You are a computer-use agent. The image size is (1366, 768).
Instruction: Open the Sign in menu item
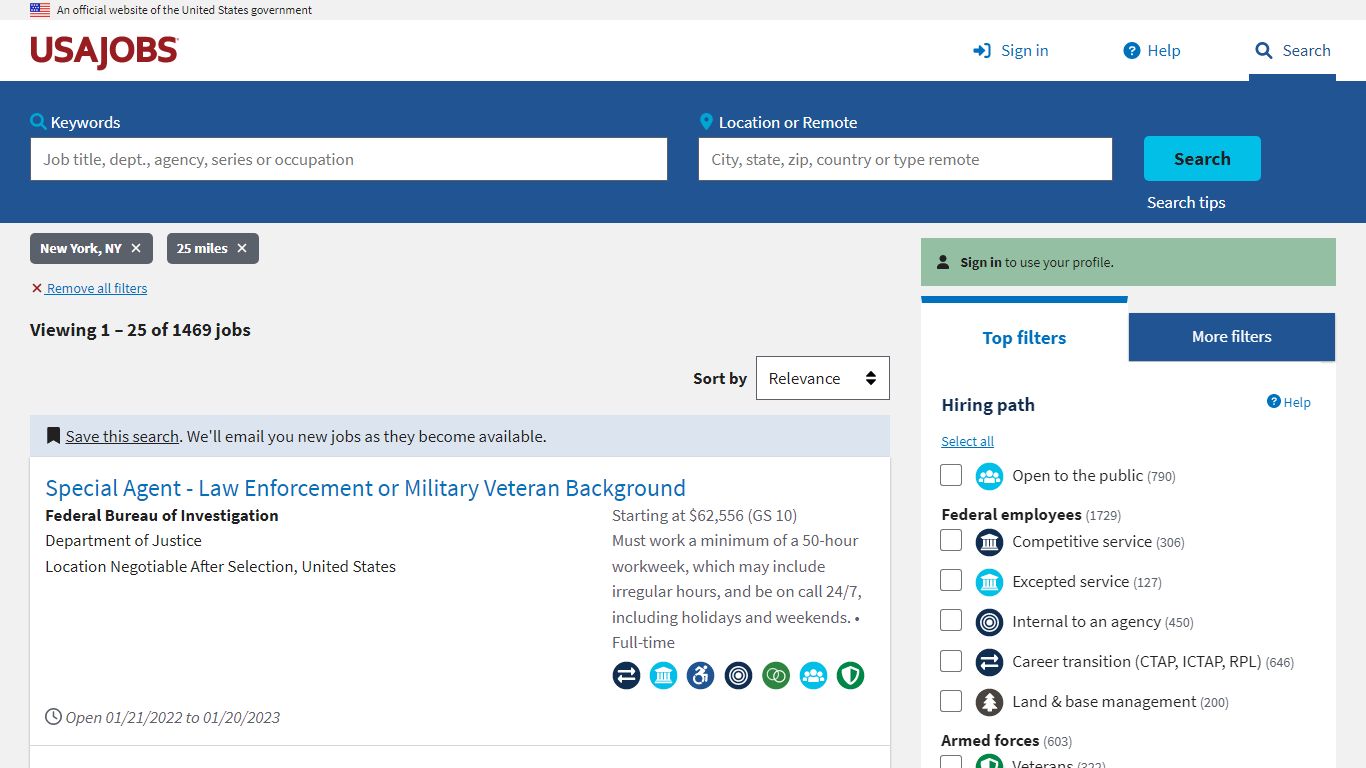click(x=1011, y=51)
